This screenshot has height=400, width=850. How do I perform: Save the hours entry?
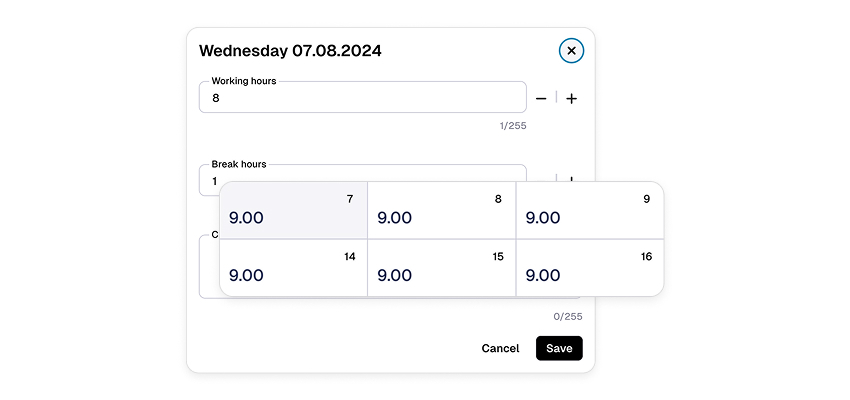click(559, 348)
